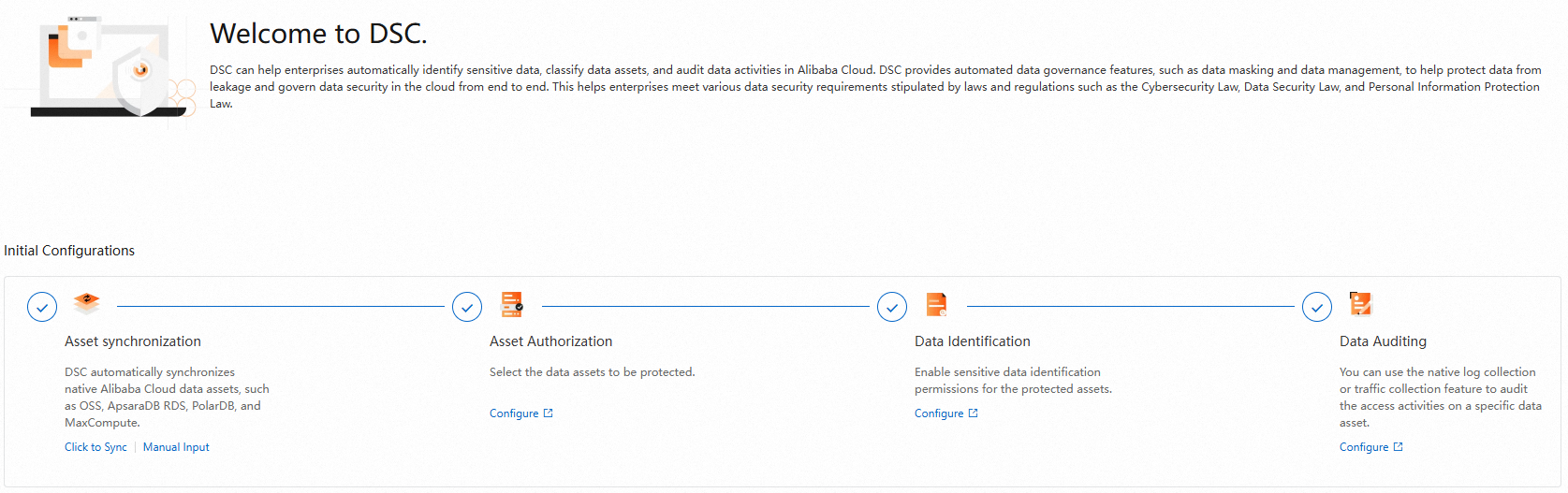Click the Data Auditing clipboard icon
The height and width of the screenshot is (493, 1568).
(x=1360, y=304)
